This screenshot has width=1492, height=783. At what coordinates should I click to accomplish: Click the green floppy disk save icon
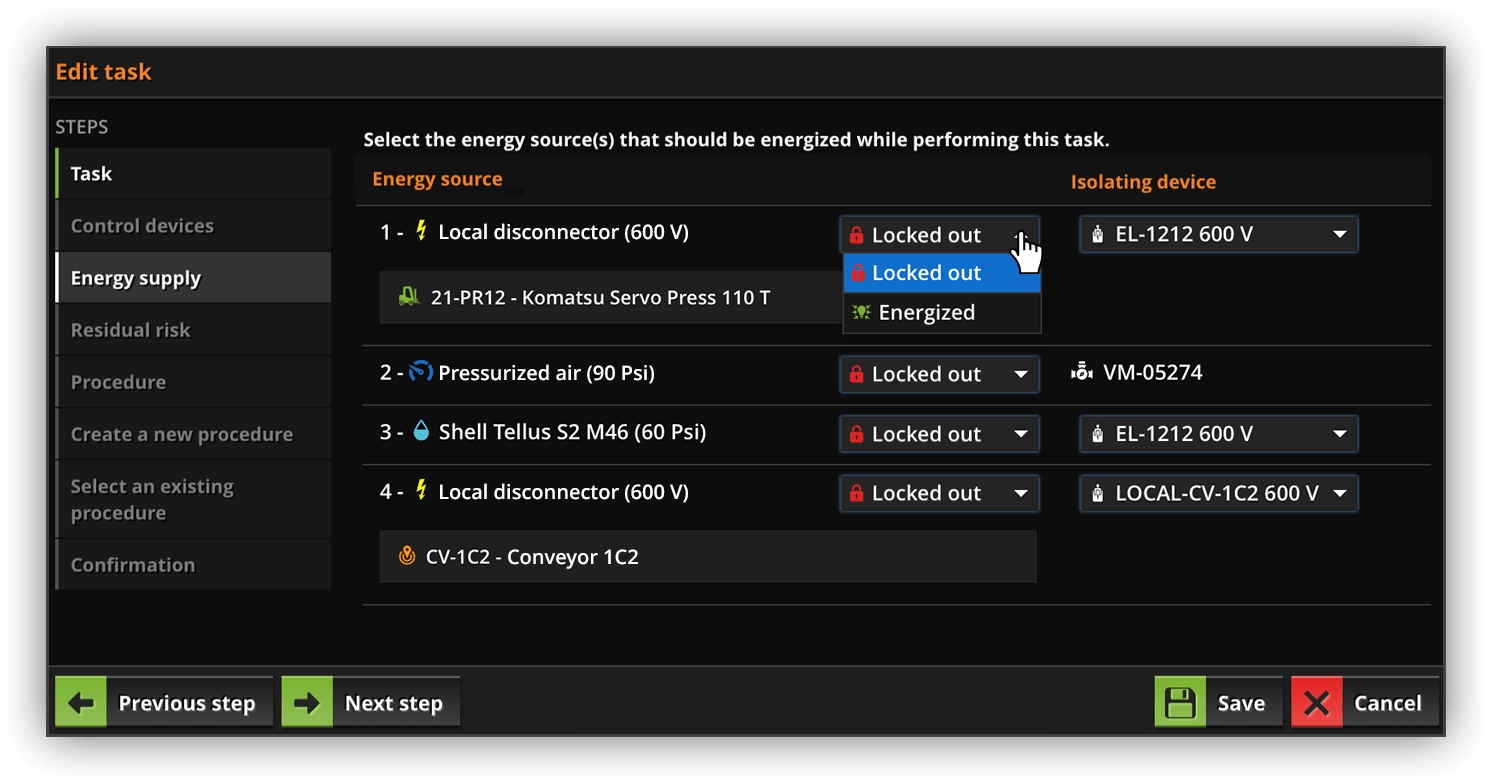tap(1180, 703)
